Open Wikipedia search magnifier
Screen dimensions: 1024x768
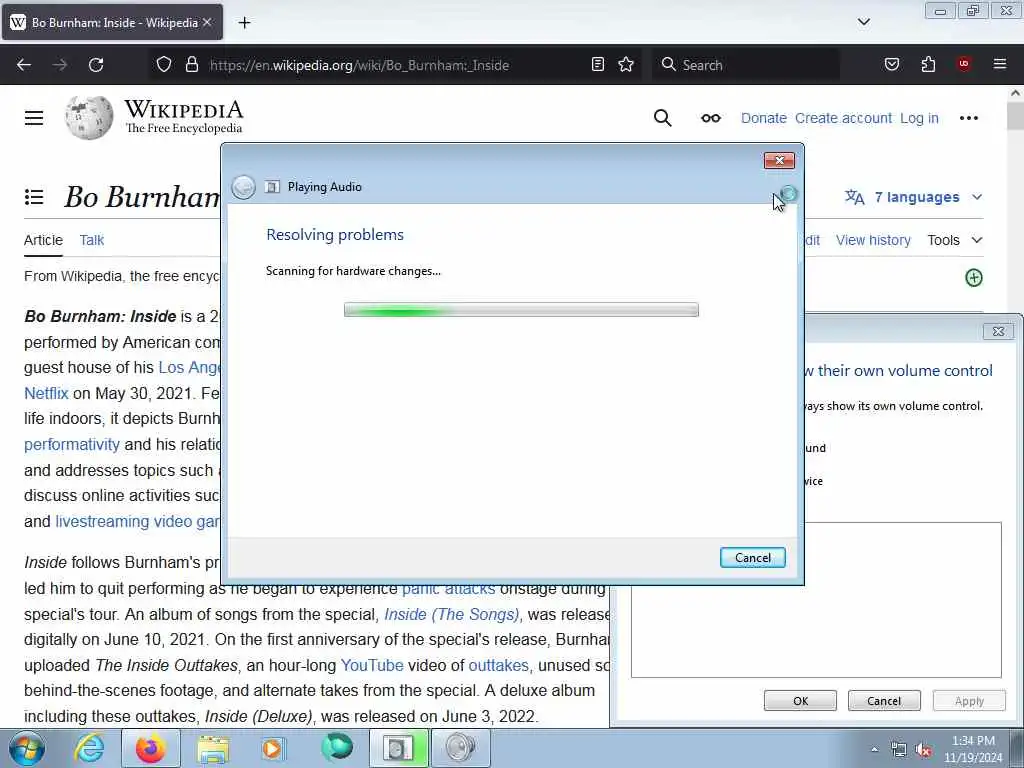click(x=662, y=118)
